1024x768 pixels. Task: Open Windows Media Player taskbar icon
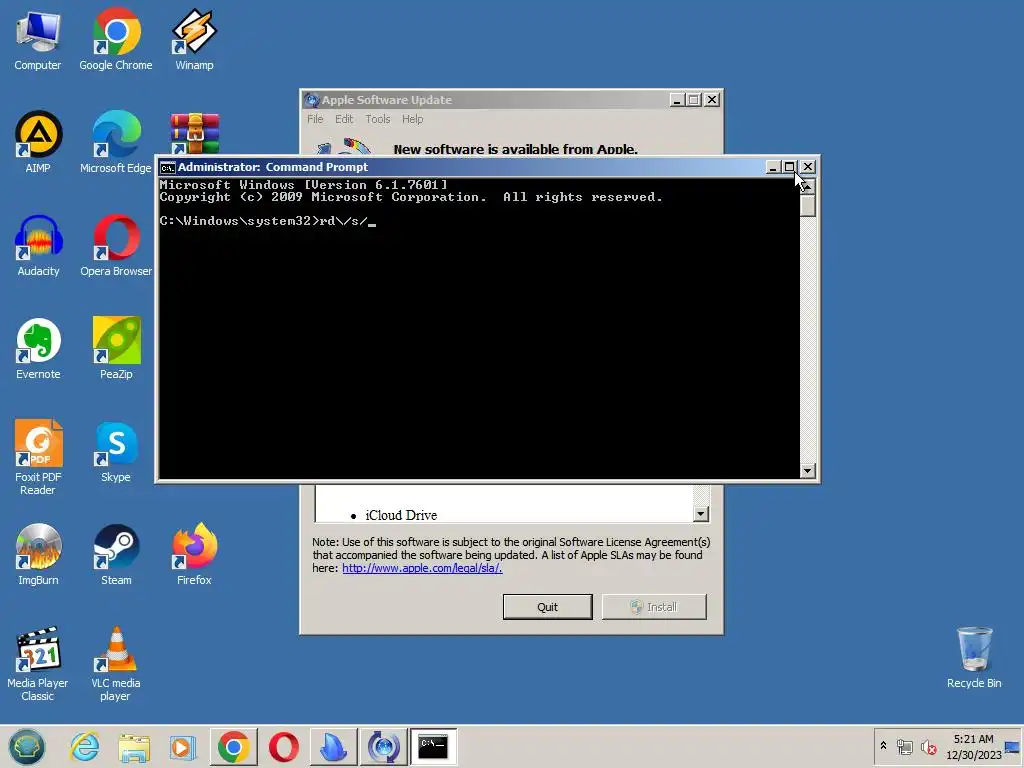point(183,746)
